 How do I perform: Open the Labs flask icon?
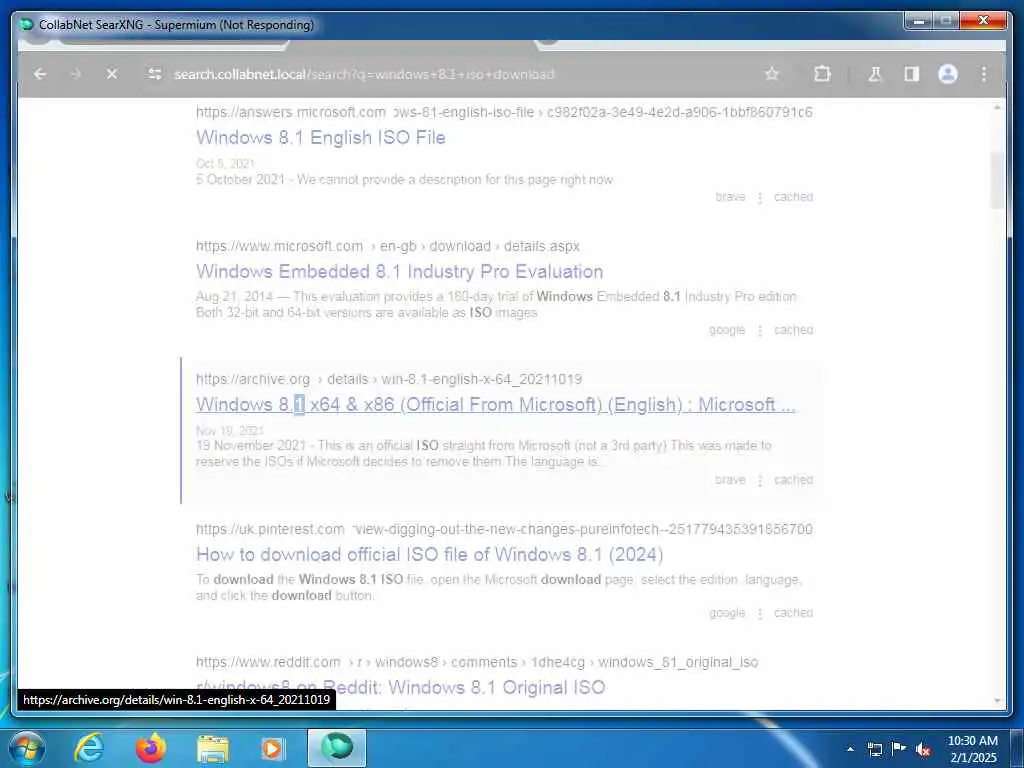875,74
